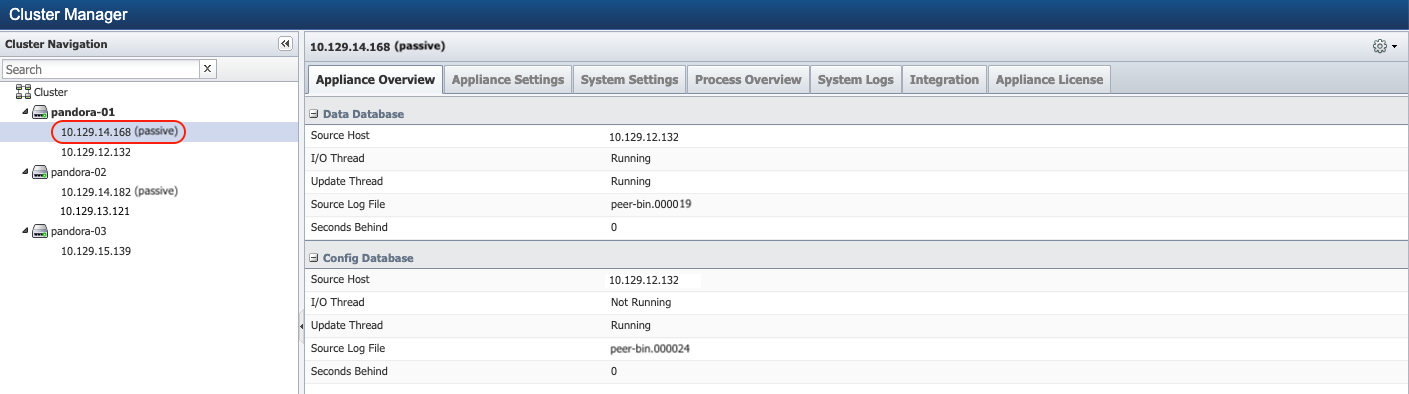Collapse the pandora-01 tree node arrow
The height and width of the screenshot is (394, 1409).
point(25,112)
